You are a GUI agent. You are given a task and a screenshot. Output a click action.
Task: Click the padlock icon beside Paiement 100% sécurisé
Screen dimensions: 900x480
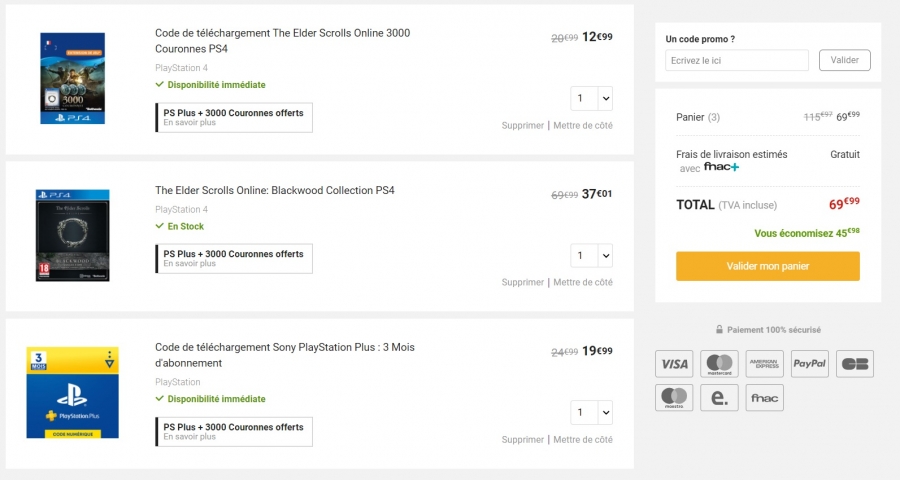tap(719, 330)
